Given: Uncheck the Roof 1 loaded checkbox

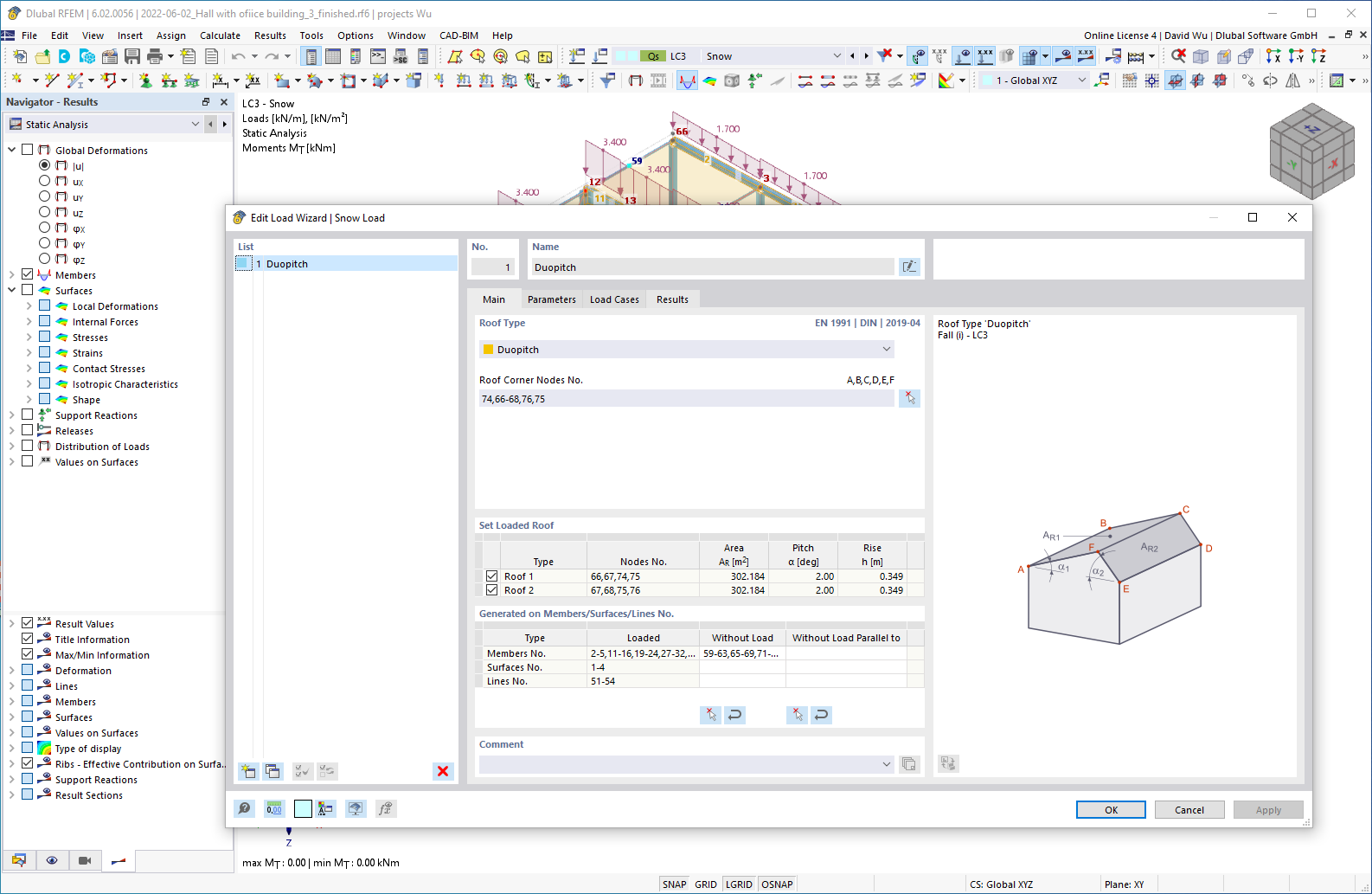Looking at the screenshot, I should coord(492,576).
